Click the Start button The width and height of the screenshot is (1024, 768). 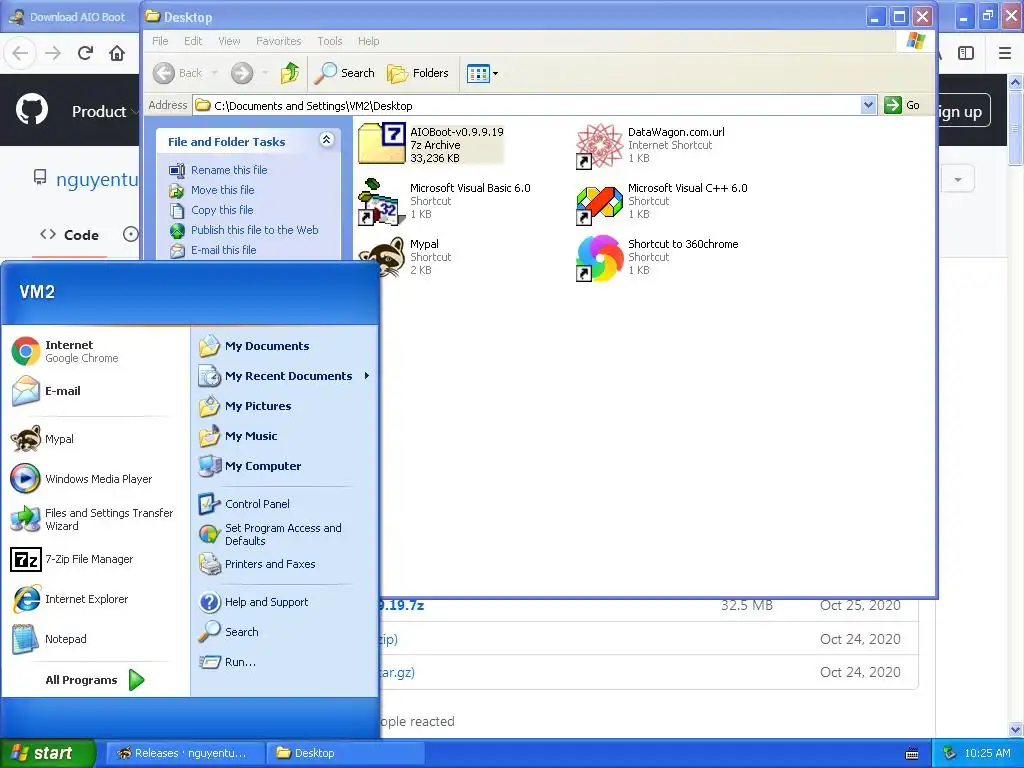pos(48,753)
